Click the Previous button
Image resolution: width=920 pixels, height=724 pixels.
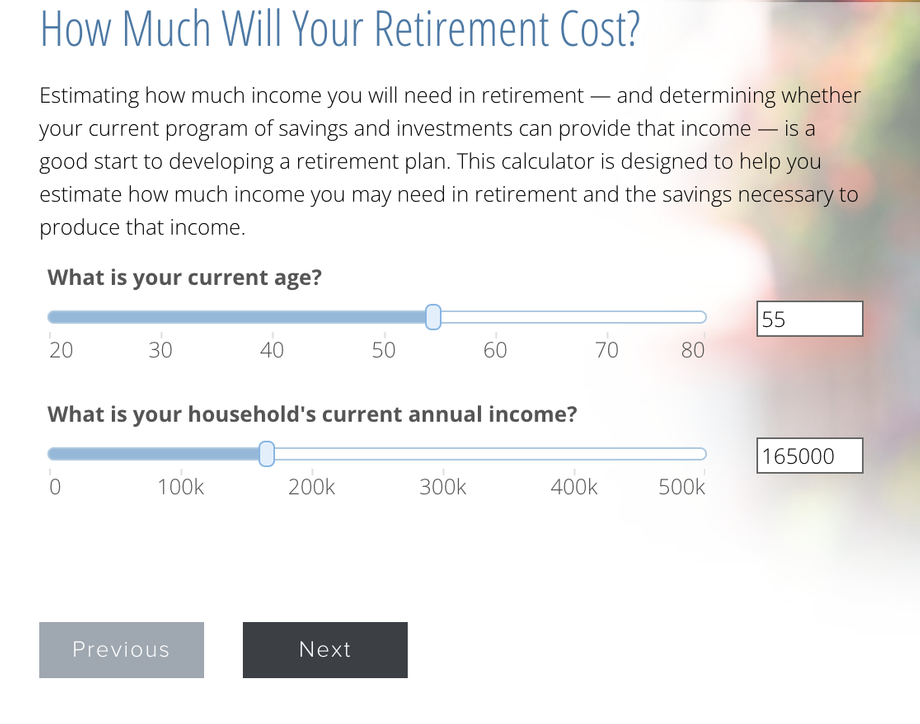(x=121, y=649)
